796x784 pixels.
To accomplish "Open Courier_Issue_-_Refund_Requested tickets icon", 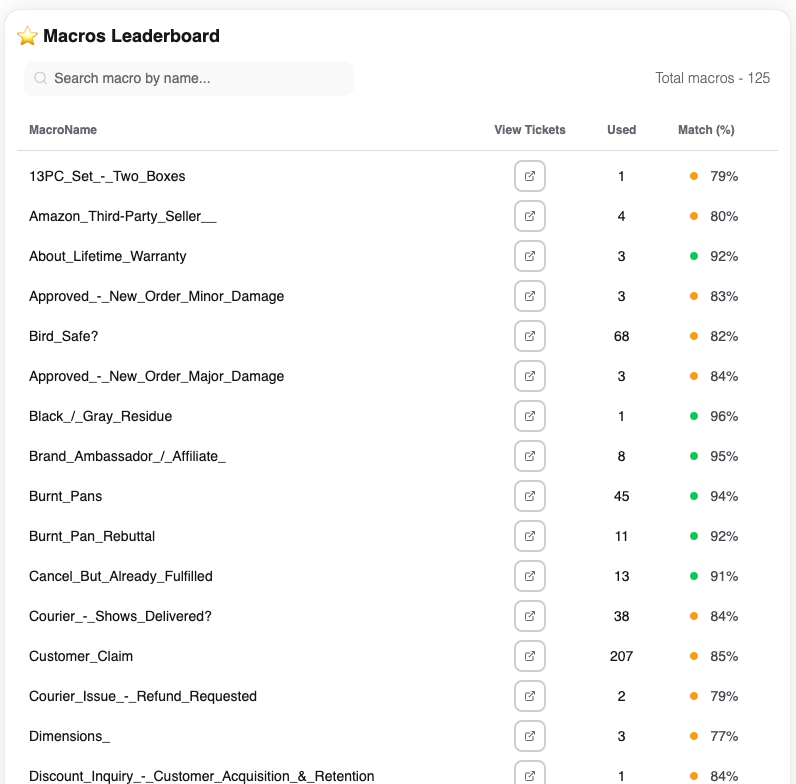I will (x=530, y=696).
